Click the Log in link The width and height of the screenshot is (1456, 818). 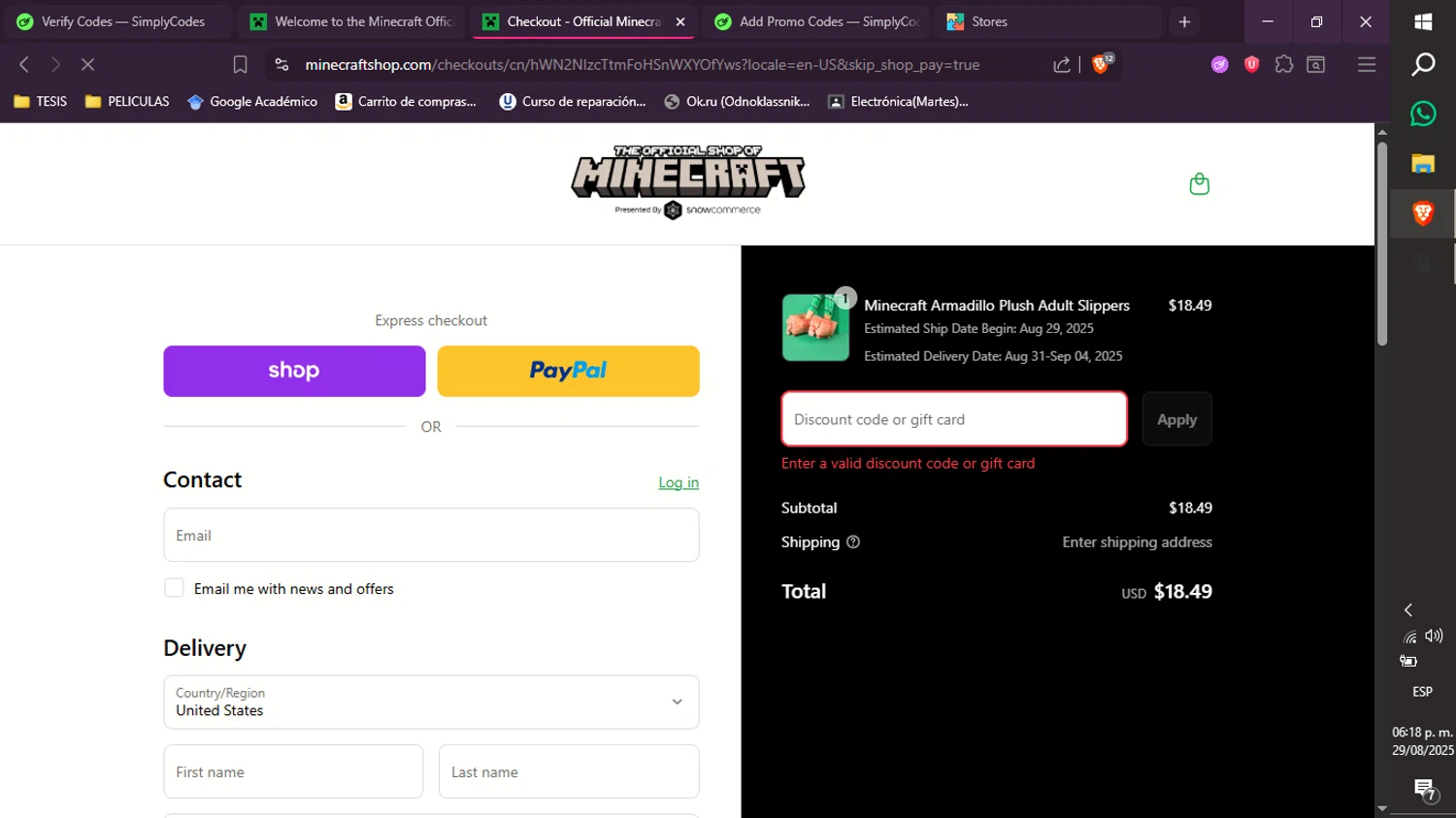(x=678, y=482)
